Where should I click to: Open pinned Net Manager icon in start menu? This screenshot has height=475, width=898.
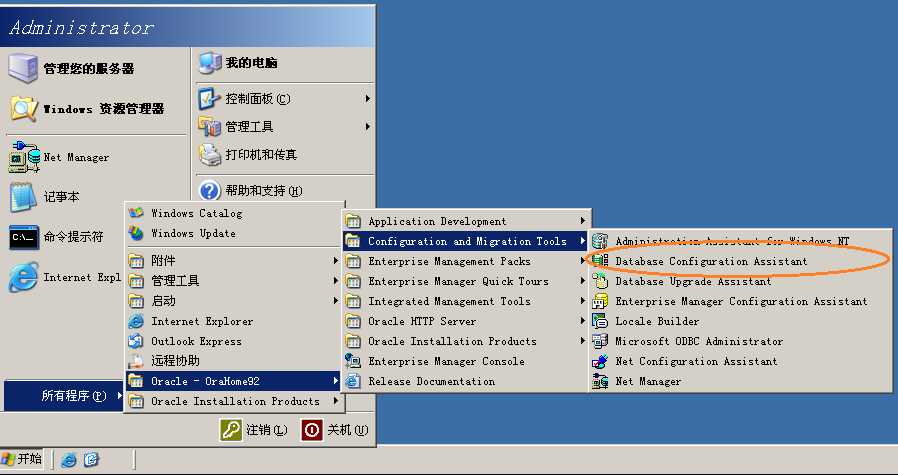coord(24,156)
